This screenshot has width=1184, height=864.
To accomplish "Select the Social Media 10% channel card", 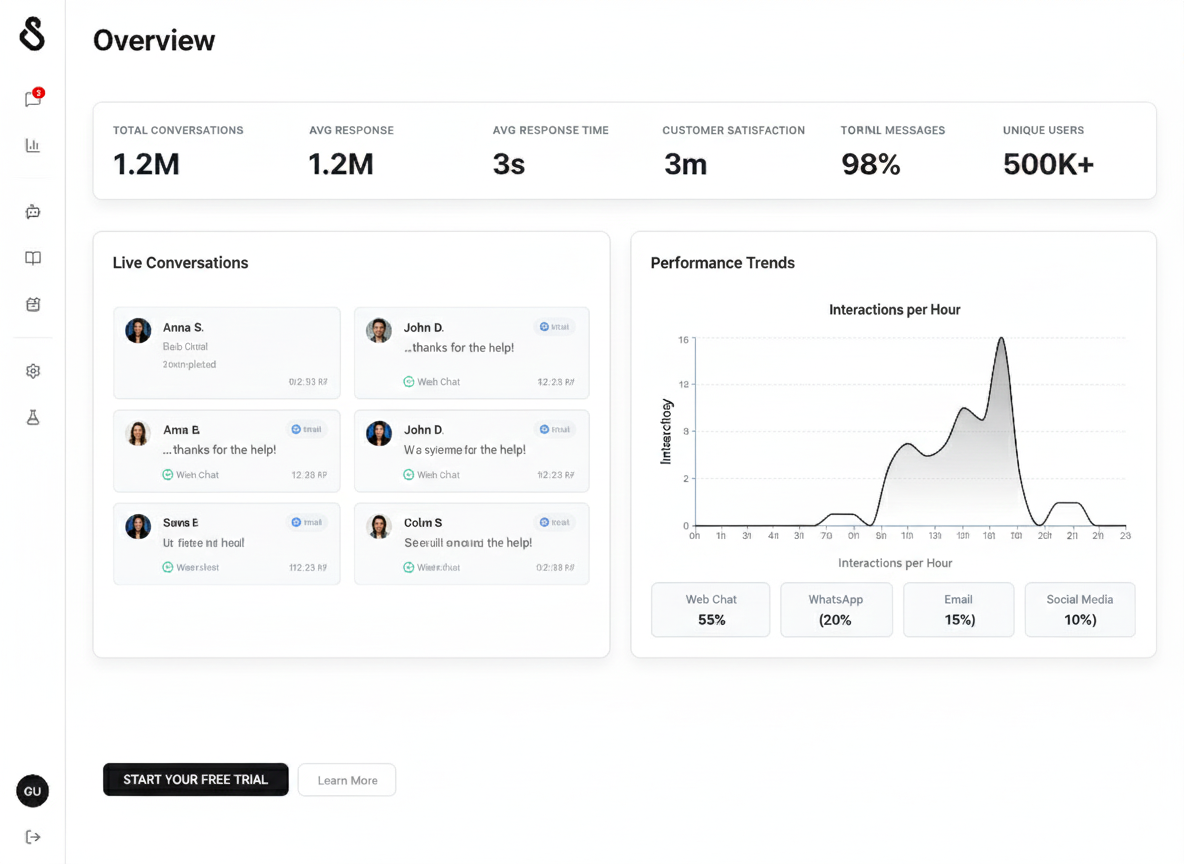I will point(1080,609).
